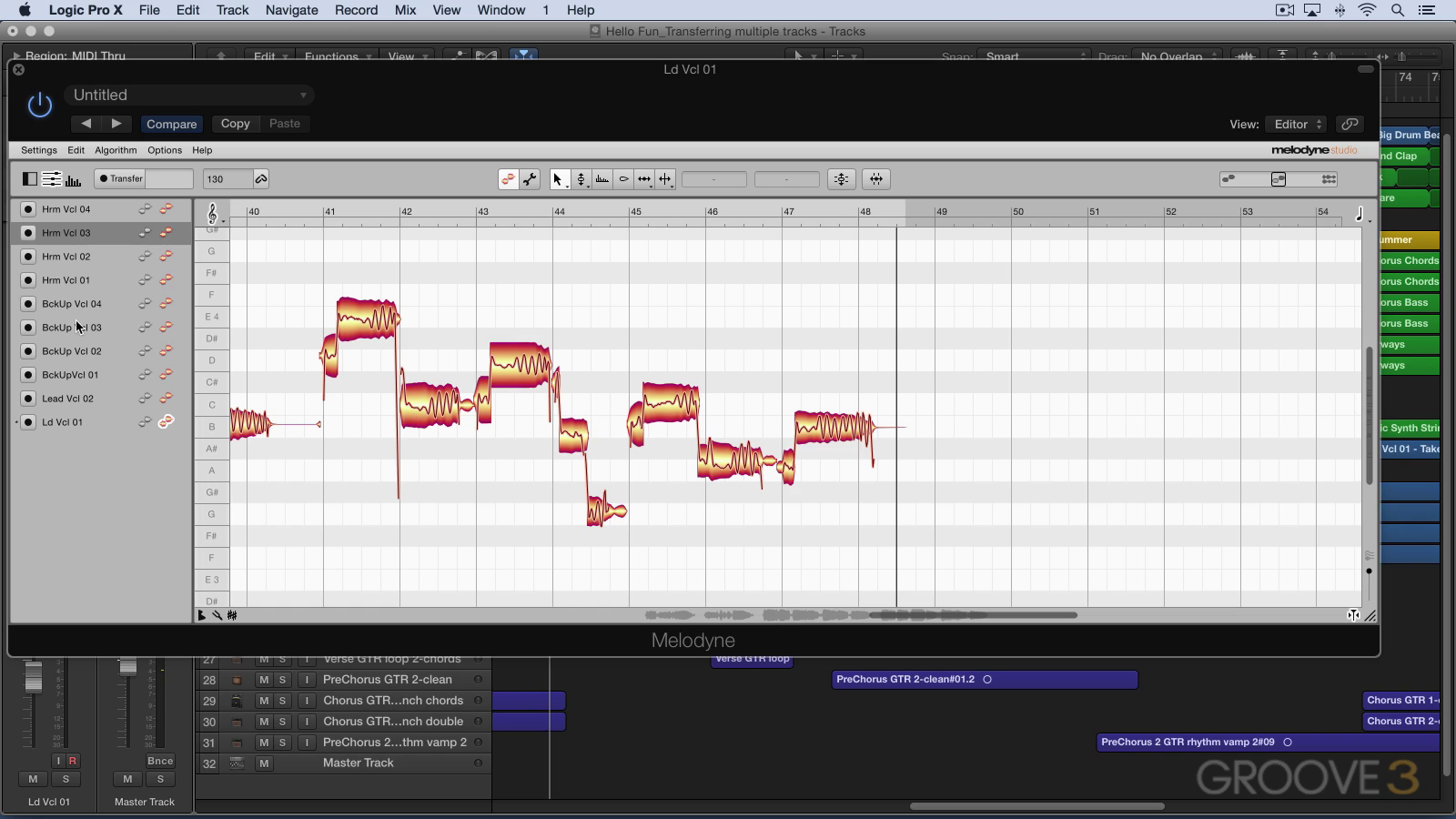The image size is (1456, 819).
Task: Click the Compare button
Action: point(171,124)
